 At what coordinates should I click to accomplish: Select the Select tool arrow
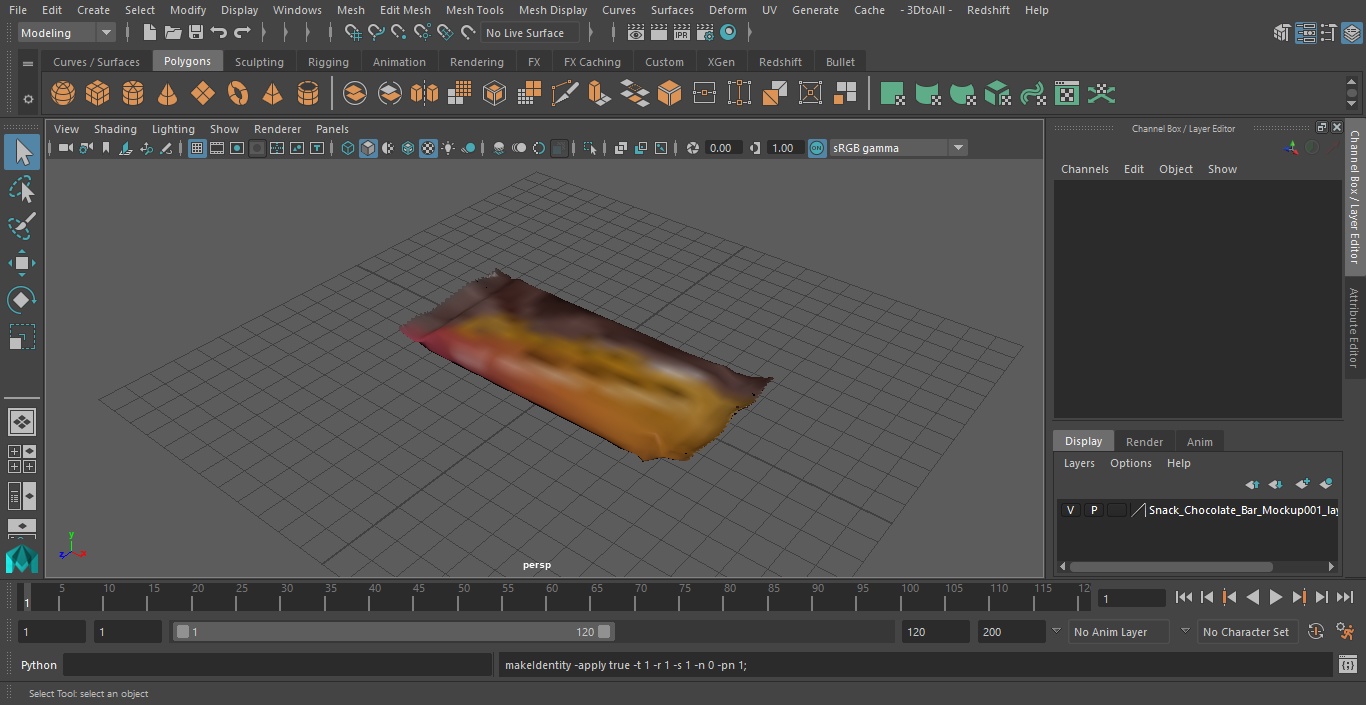coord(22,152)
